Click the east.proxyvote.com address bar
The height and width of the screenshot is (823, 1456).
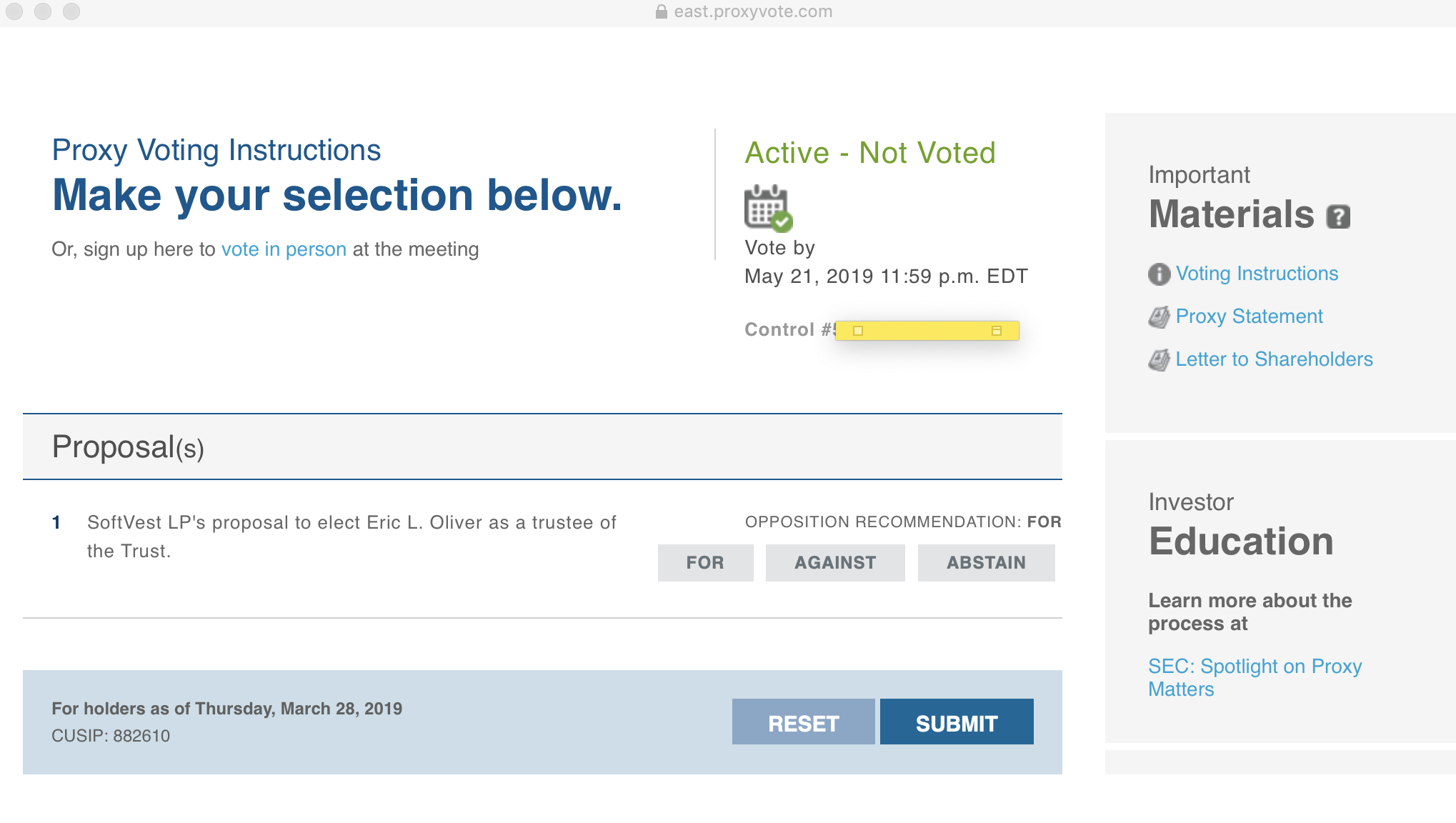coord(753,11)
